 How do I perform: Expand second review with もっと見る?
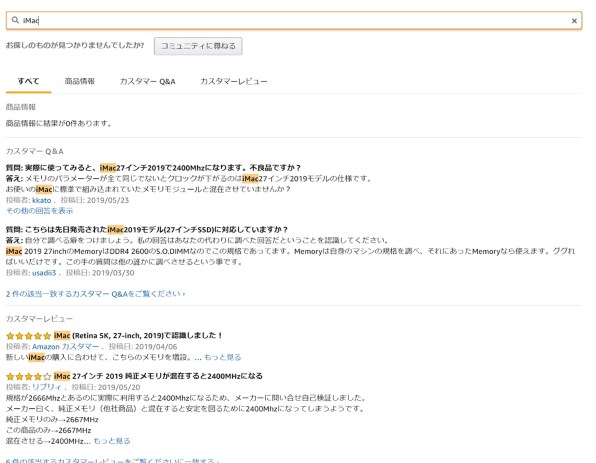(112, 441)
